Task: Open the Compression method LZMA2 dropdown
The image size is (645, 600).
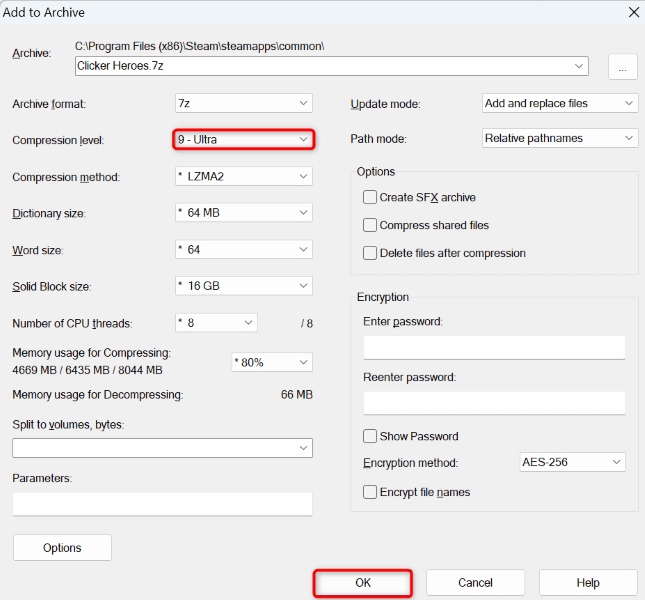Action: tap(243, 177)
